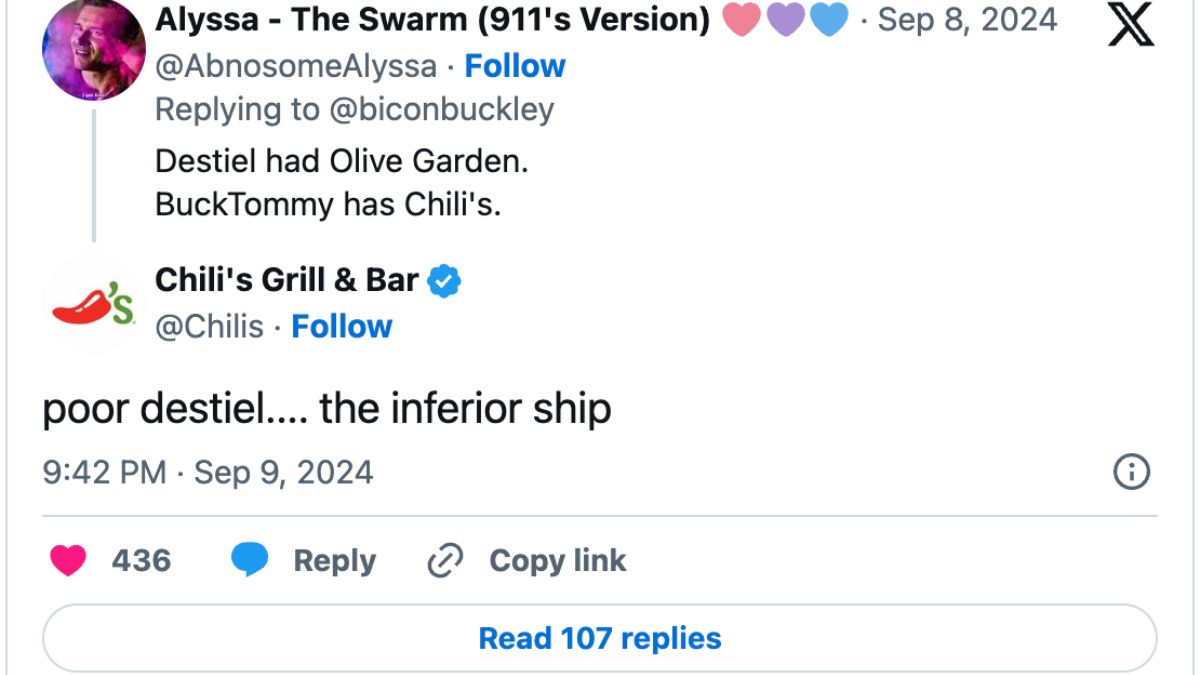
Task: Follow the @AbnosomeAlyssa account
Action: pos(515,66)
